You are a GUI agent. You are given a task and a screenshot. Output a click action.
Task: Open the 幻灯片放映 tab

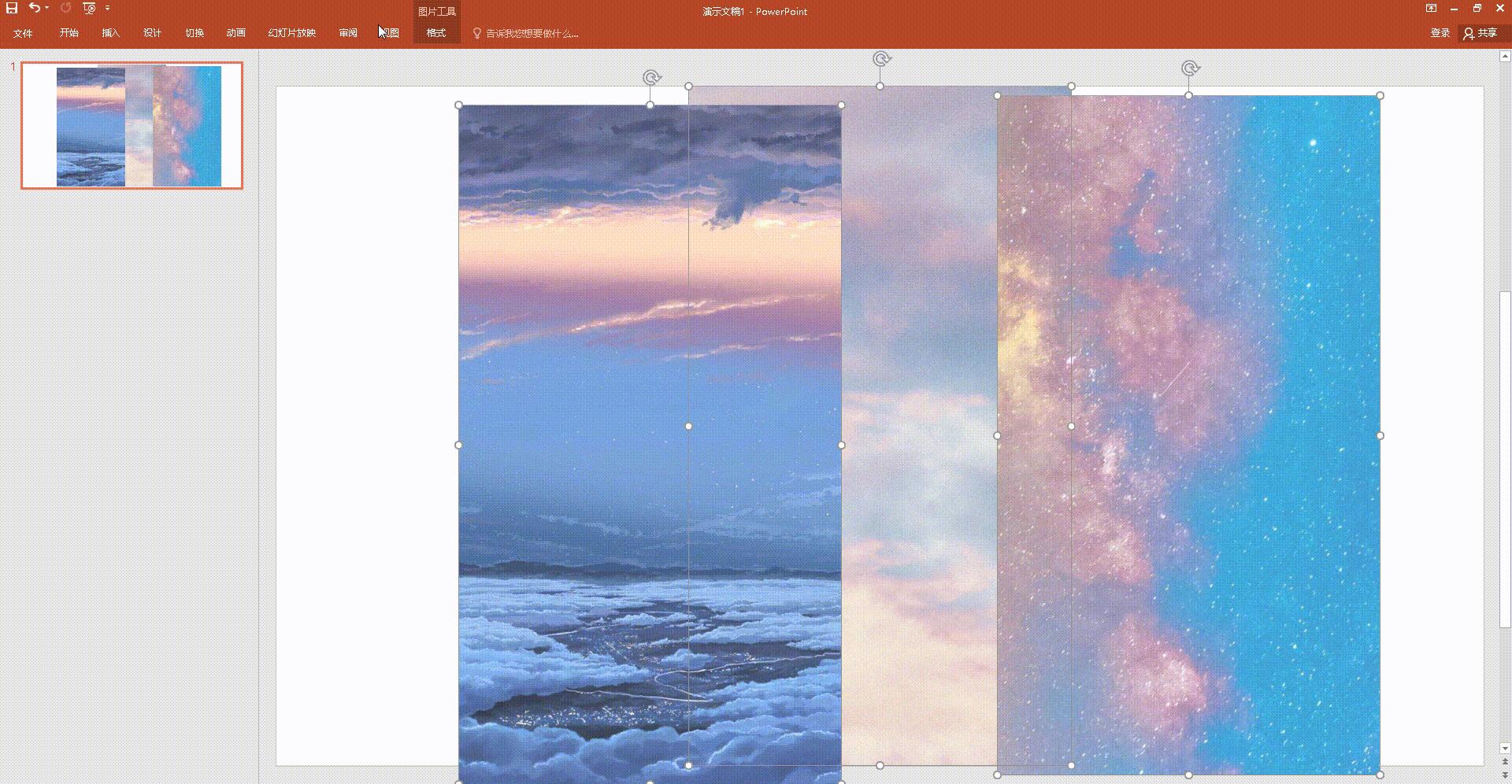coord(292,33)
